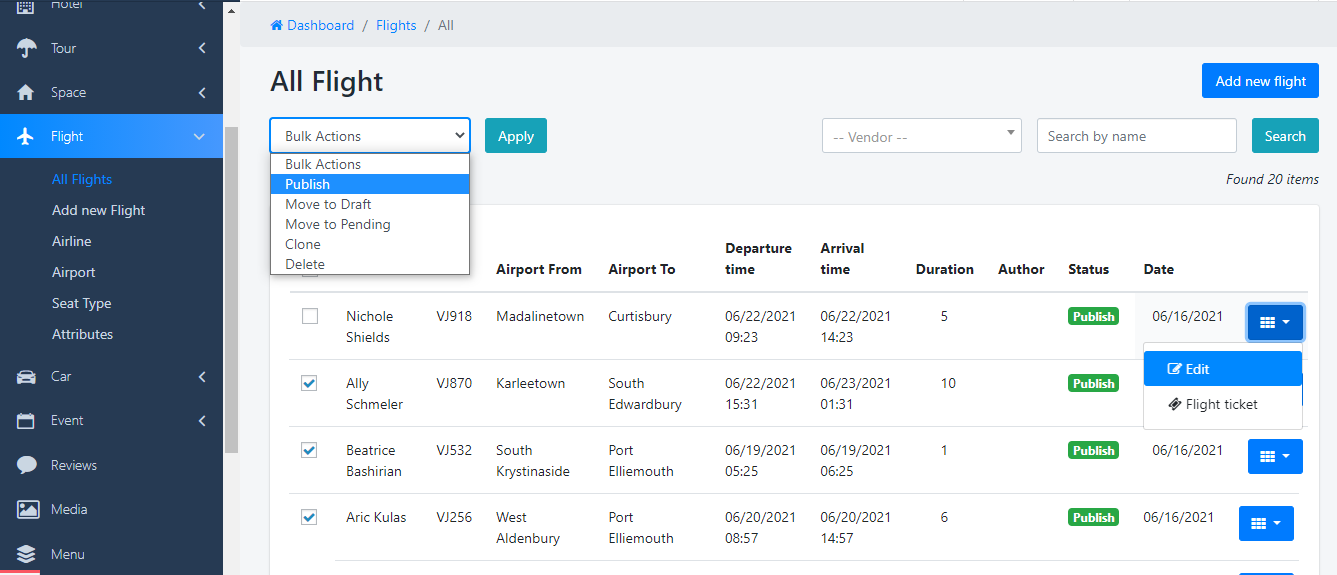Click the Flight airplane icon in sidebar
This screenshot has width=1337, height=575.
pos(27,136)
